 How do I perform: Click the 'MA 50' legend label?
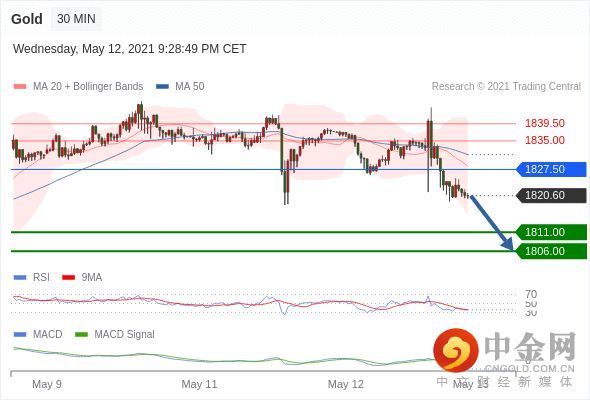pyautogui.click(x=190, y=86)
